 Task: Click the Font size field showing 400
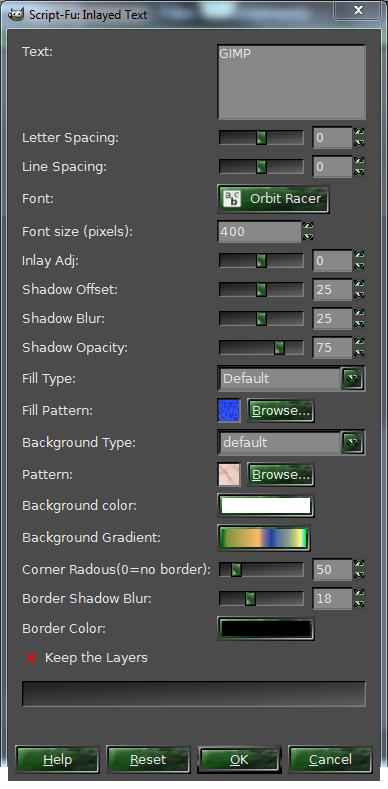click(259, 231)
